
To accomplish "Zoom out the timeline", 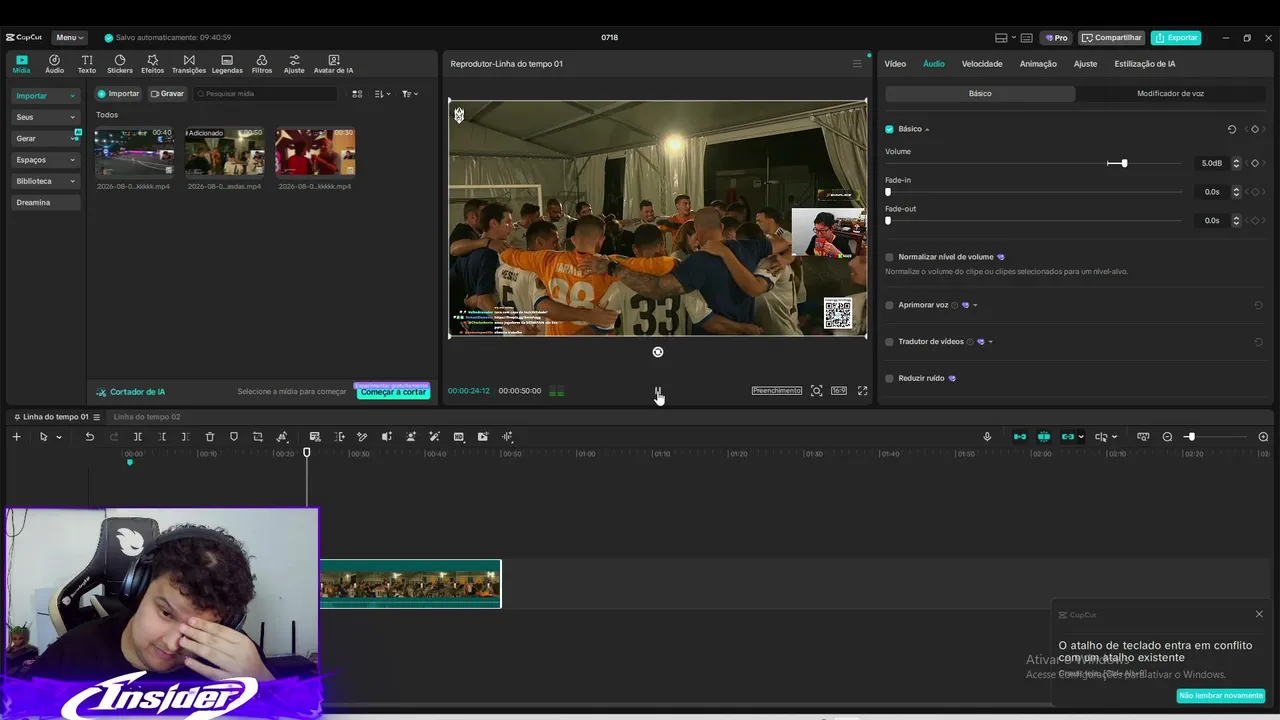I will click(1167, 437).
